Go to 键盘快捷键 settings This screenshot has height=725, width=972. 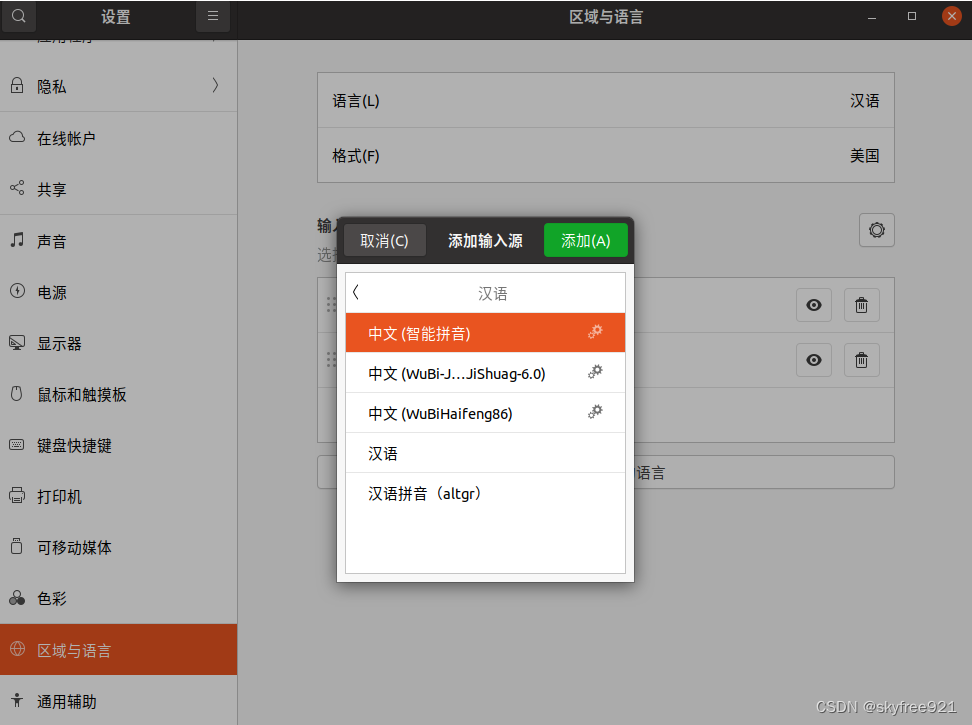coord(118,446)
